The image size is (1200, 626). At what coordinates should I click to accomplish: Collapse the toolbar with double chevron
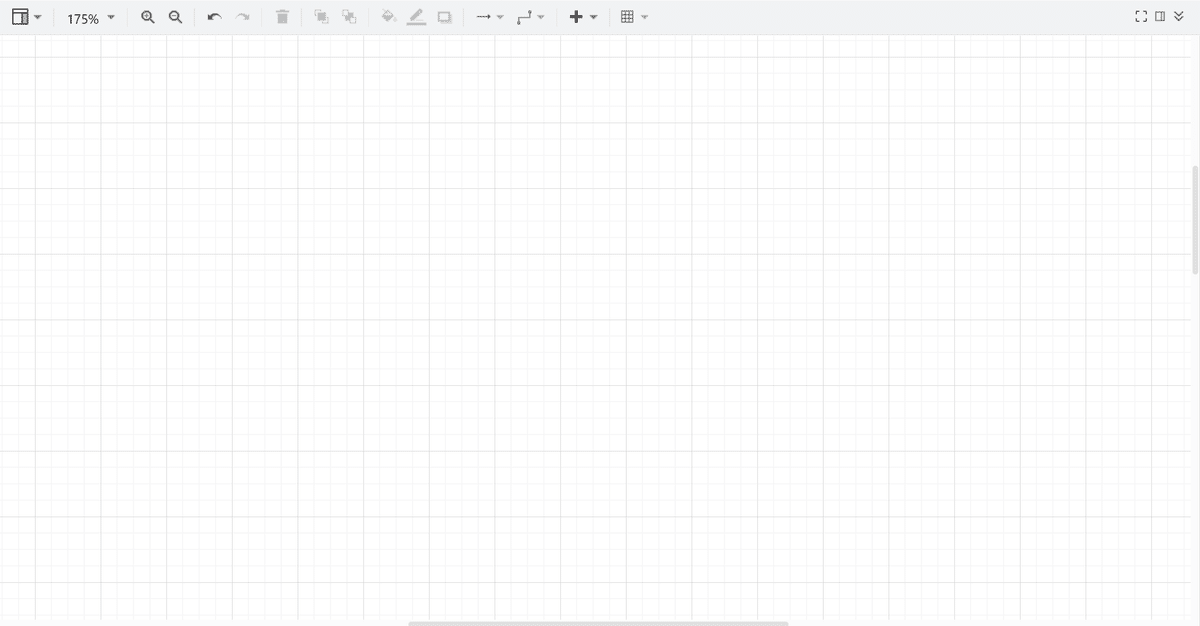point(1179,16)
